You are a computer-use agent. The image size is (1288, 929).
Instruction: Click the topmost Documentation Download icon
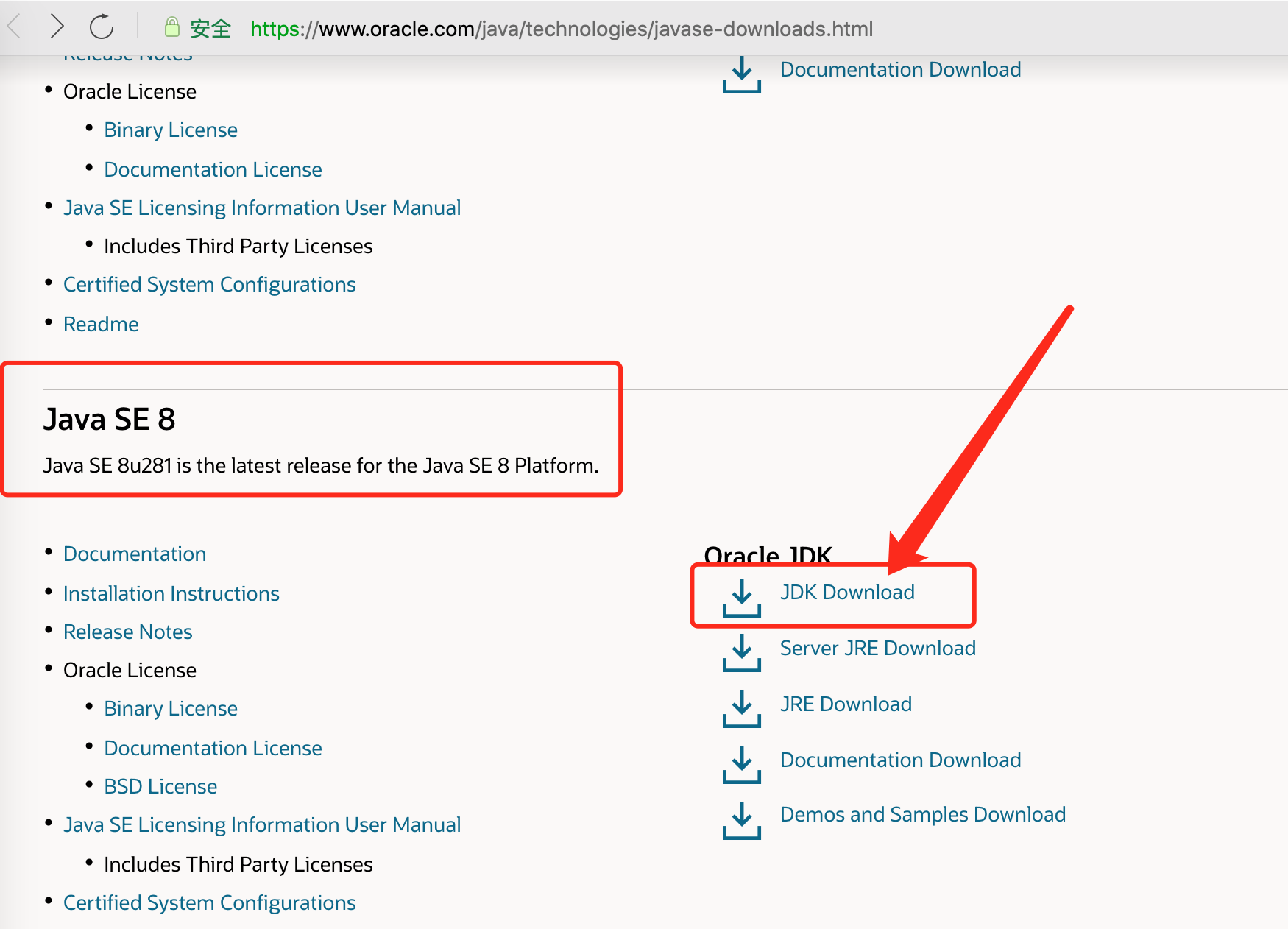(x=741, y=76)
